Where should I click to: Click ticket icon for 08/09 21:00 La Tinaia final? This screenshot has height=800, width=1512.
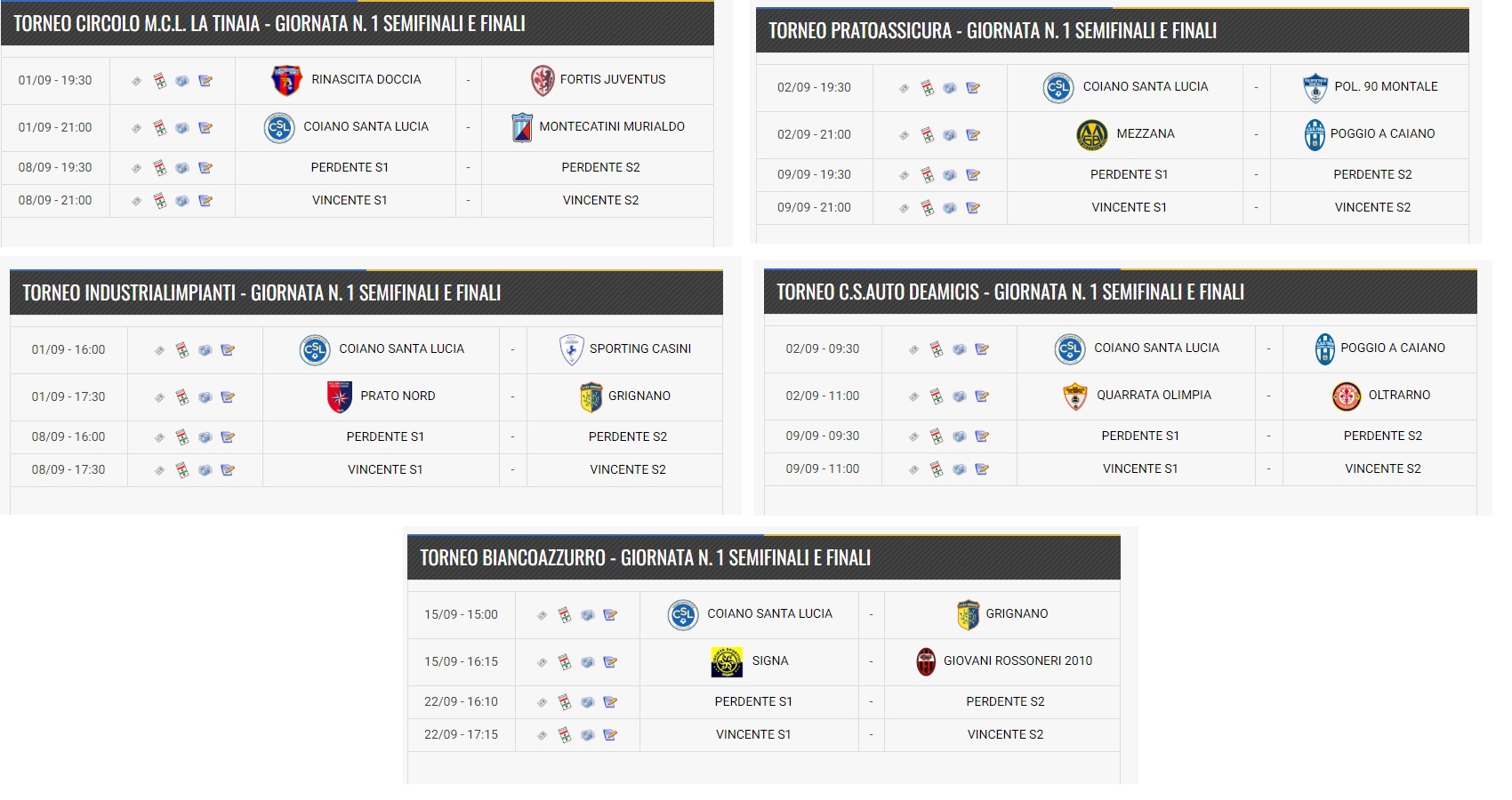pos(136,201)
